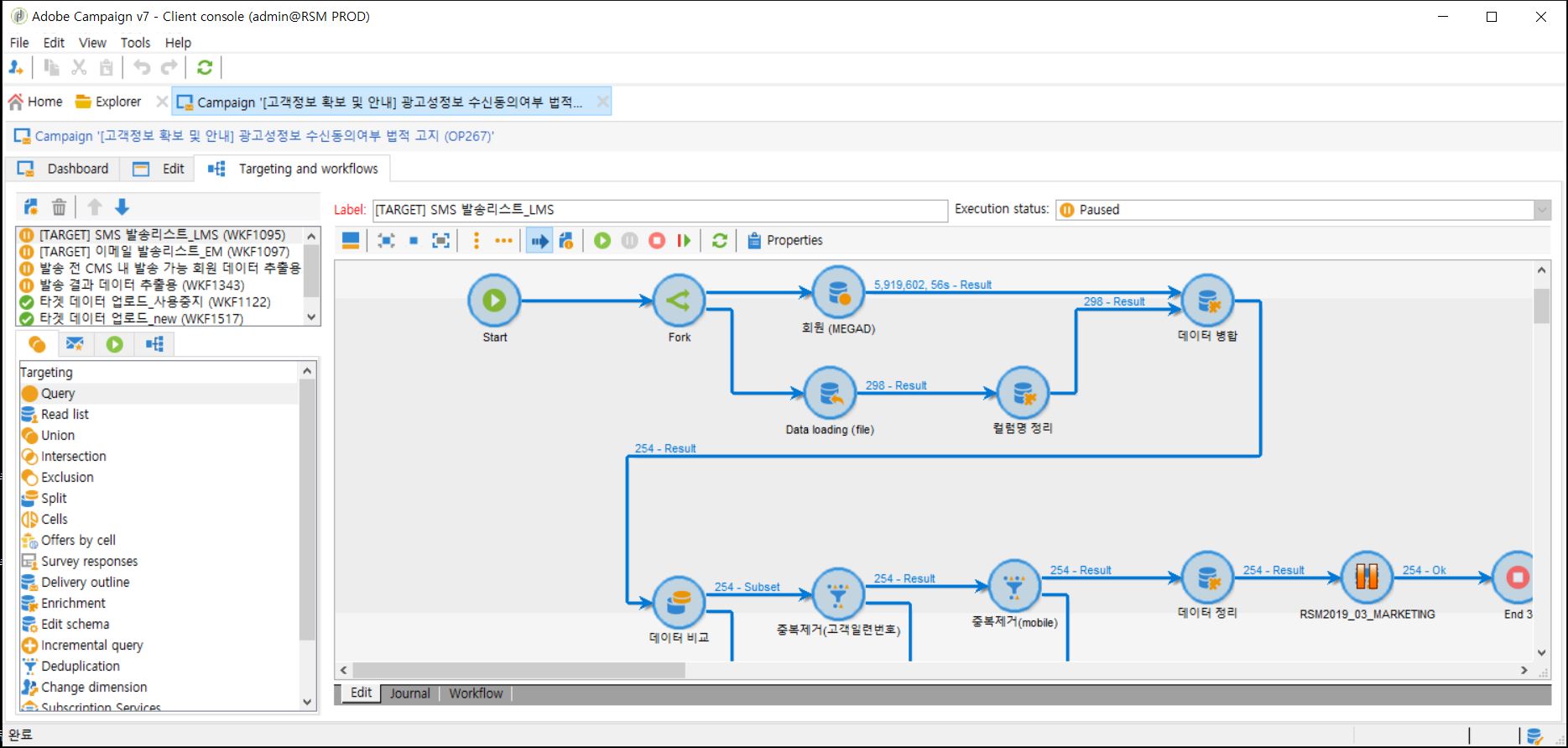Close the Campaign tab
Screen dimensions: 1568x748
pos(602,102)
